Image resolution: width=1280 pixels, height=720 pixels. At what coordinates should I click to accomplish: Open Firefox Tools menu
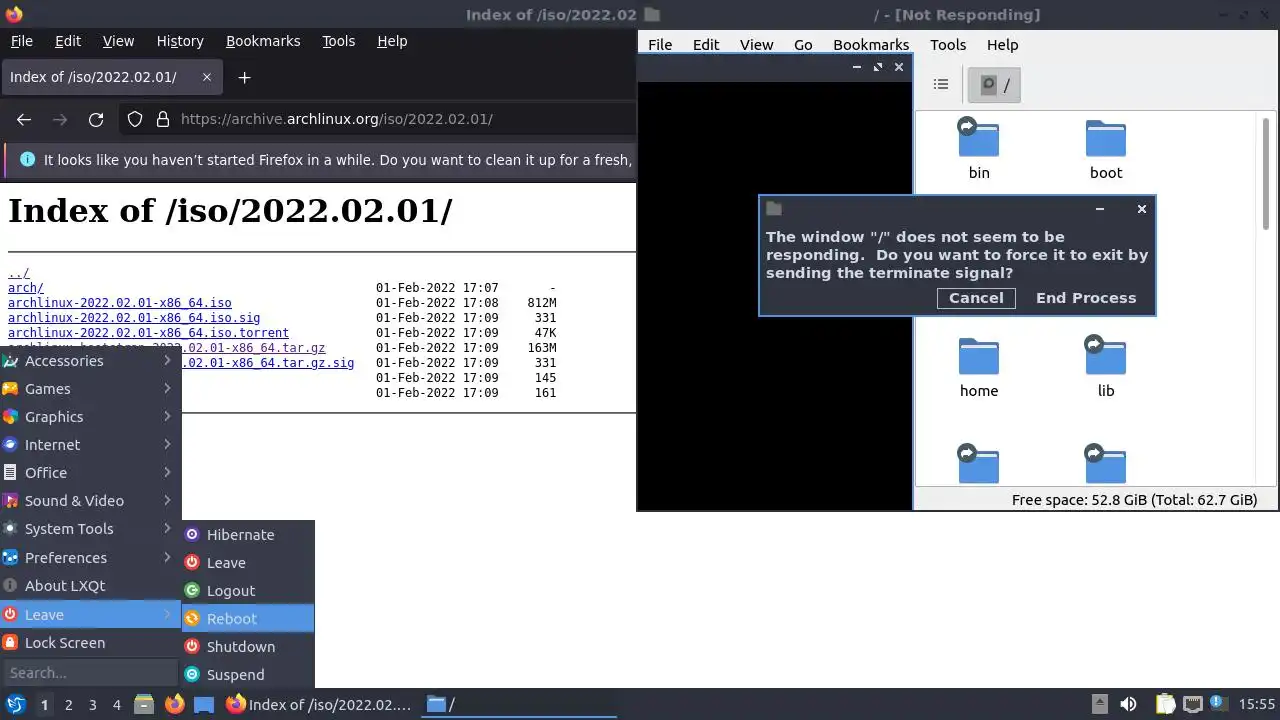point(338,41)
